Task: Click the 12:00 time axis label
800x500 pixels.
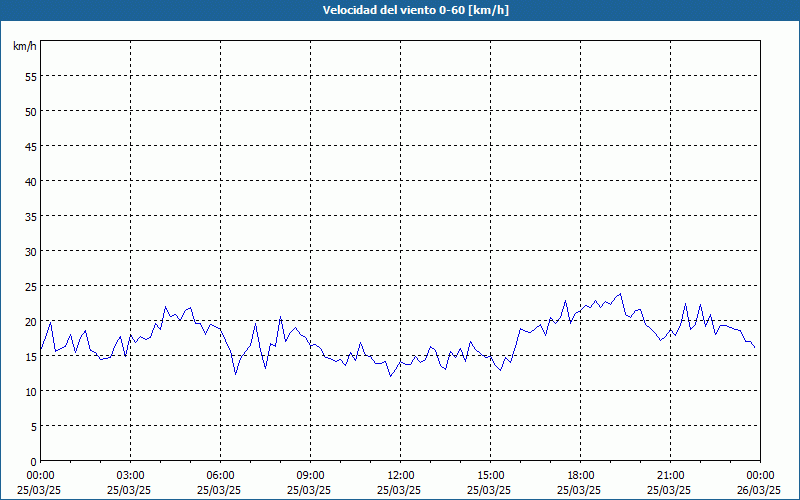Action: tap(401, 476)
